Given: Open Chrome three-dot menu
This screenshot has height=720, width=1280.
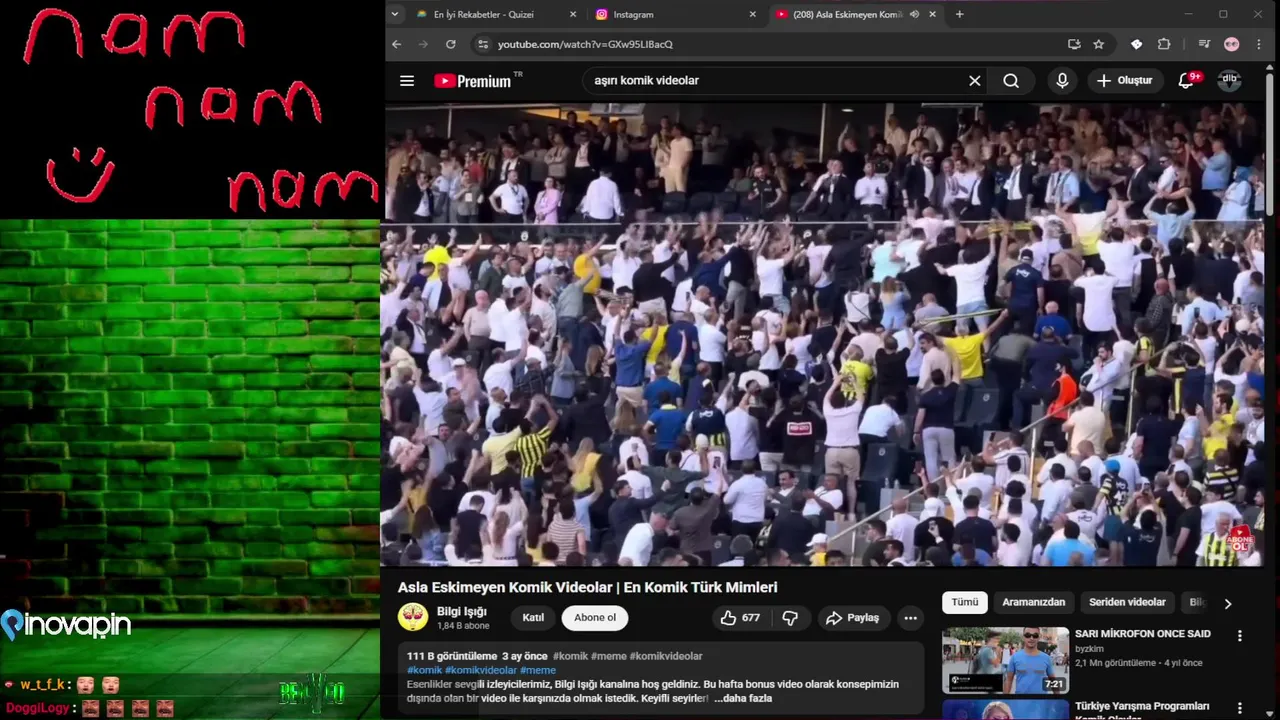Looking at the screenshot, I should click(1259, 44).
